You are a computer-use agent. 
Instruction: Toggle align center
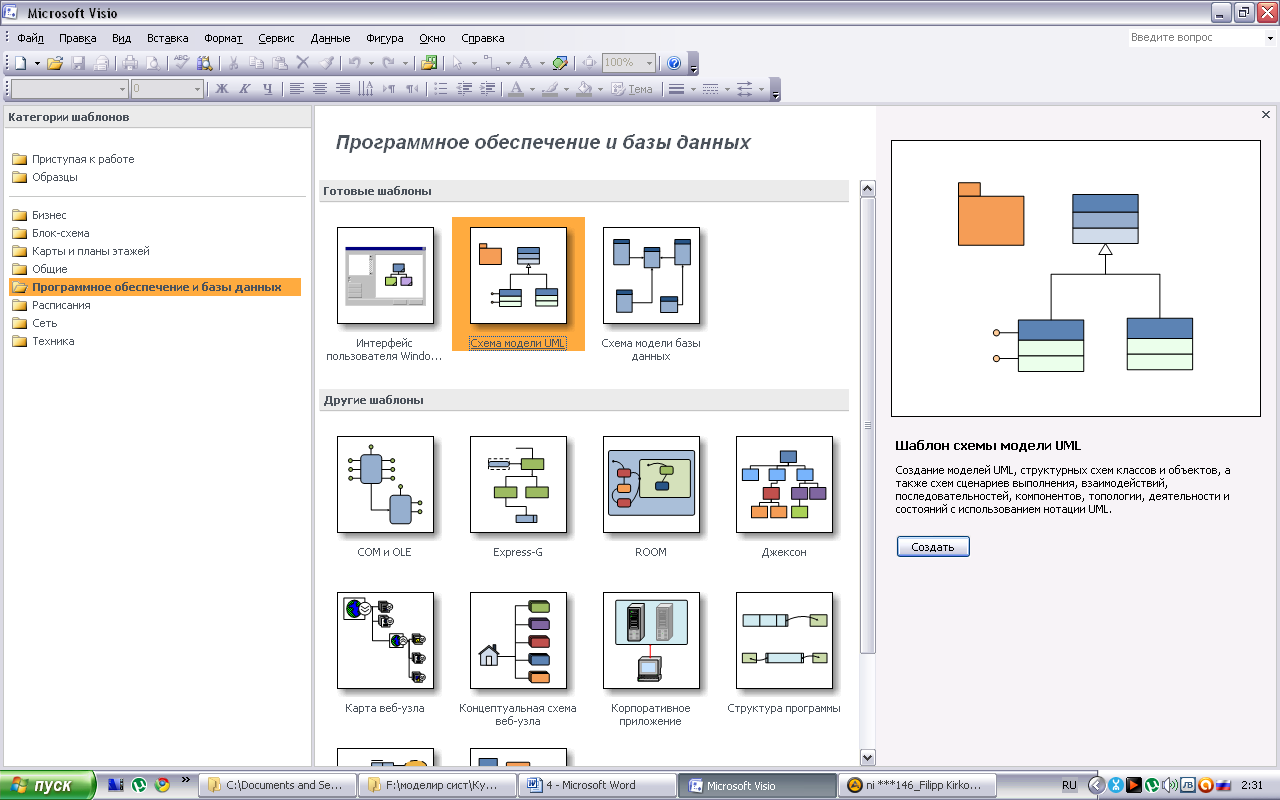click(x=320, y=89)
